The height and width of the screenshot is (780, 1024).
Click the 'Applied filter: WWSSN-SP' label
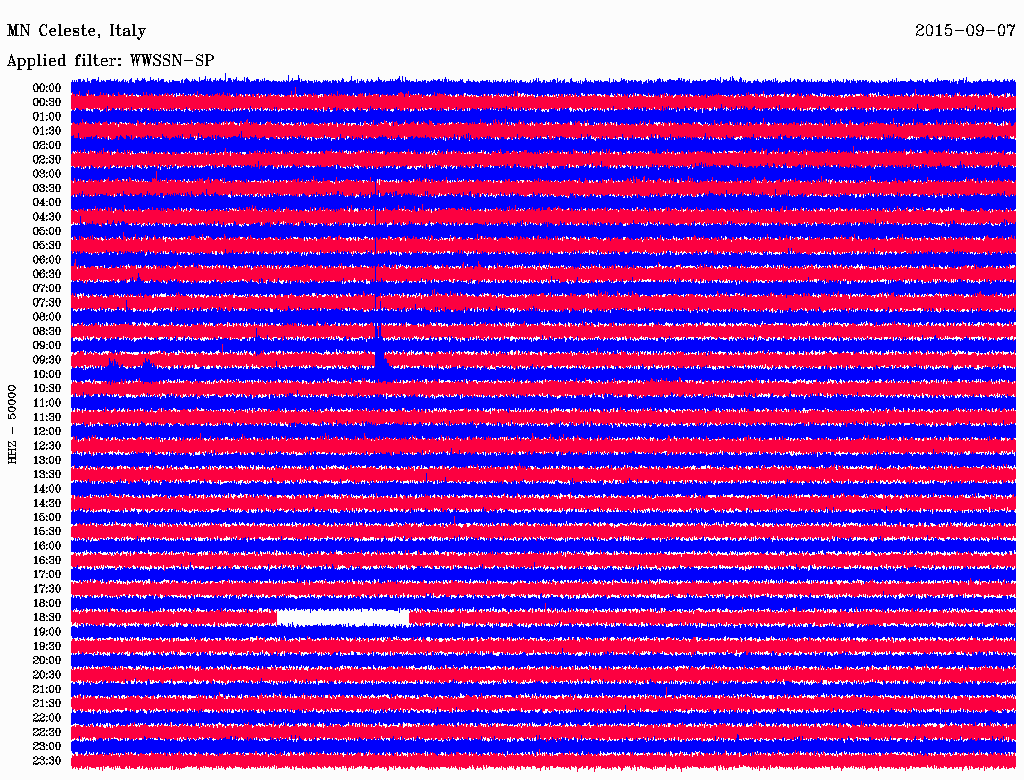[x=110, y=61]
